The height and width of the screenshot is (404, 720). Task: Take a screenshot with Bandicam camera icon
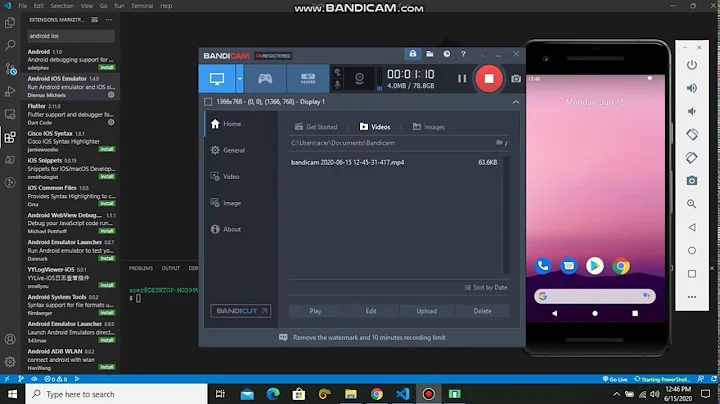click(x=516, y=79)
